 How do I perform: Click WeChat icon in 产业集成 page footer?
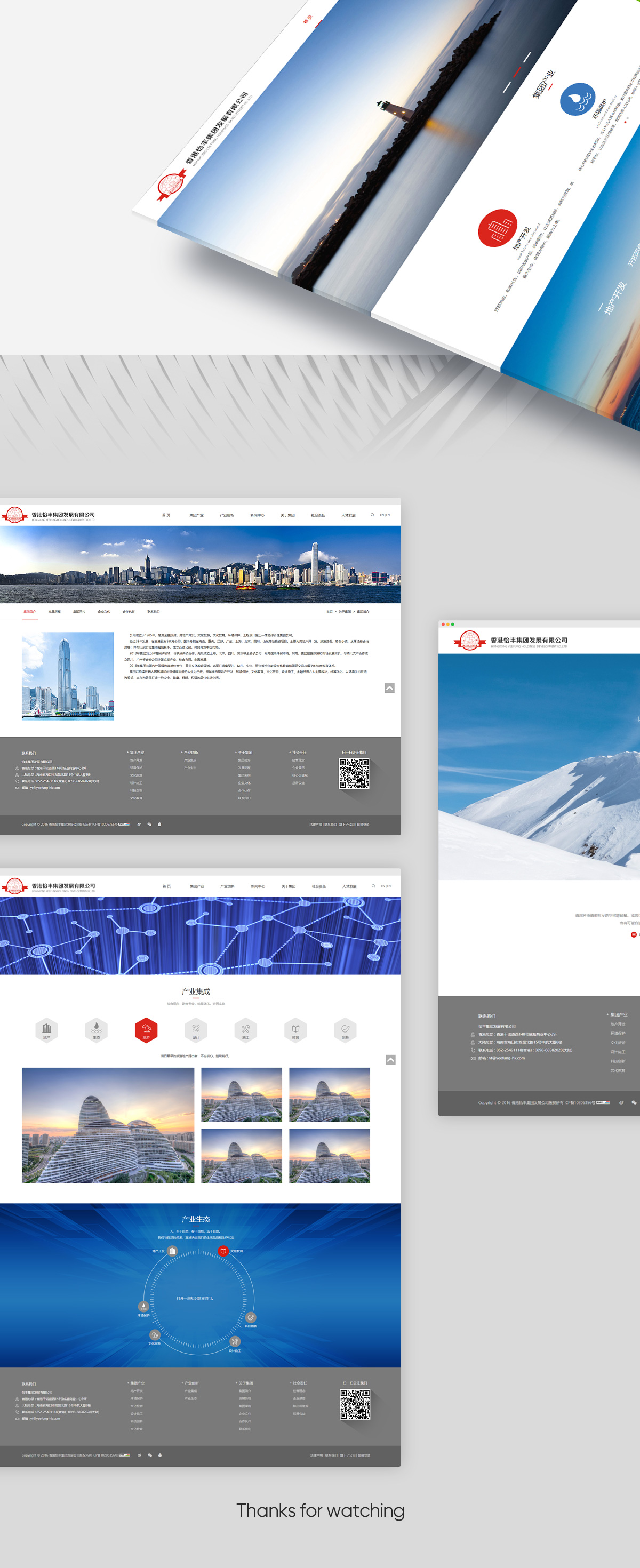(150, 1455)
